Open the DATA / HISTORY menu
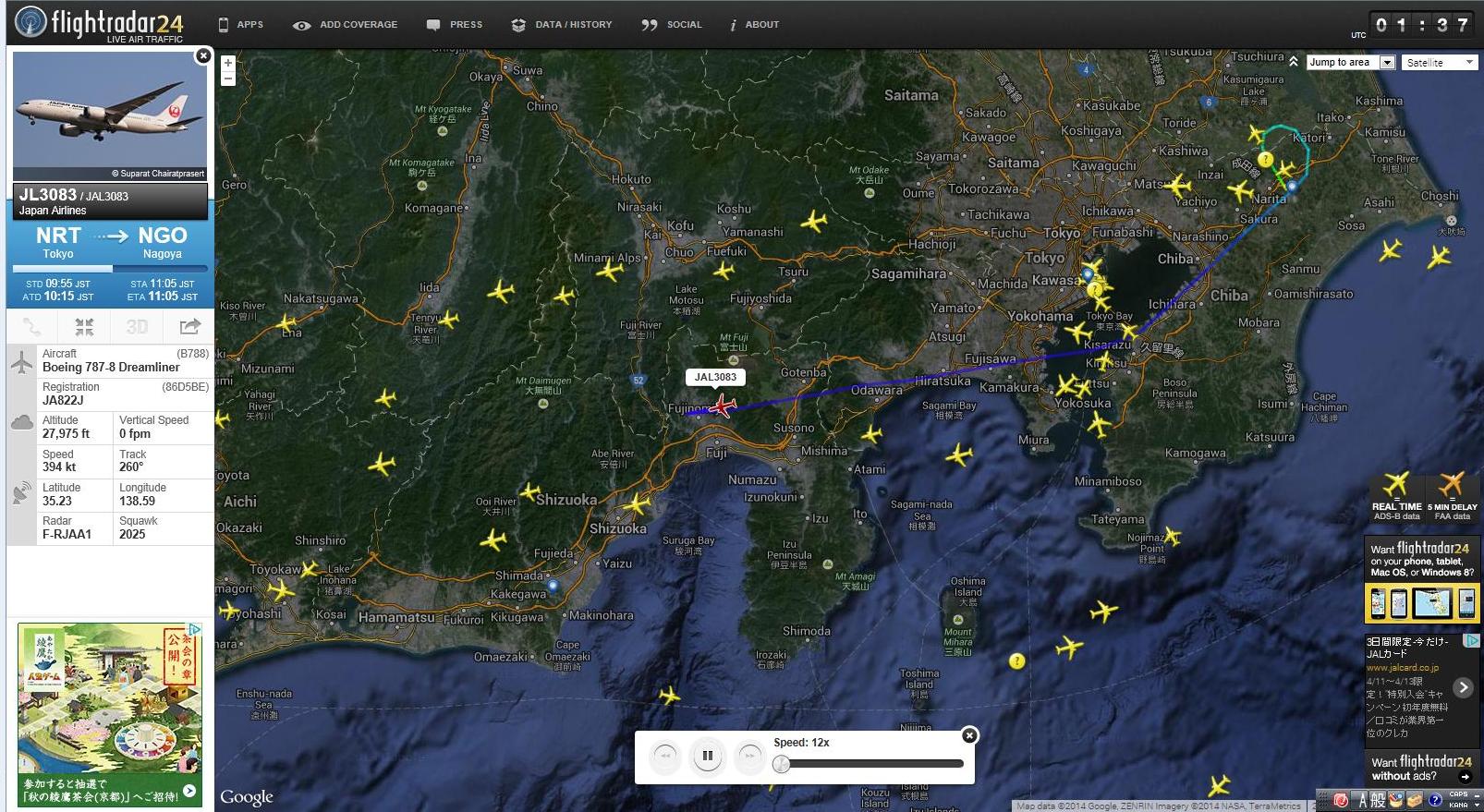The width and height of the screenshot is (1484, 812). 562,25
